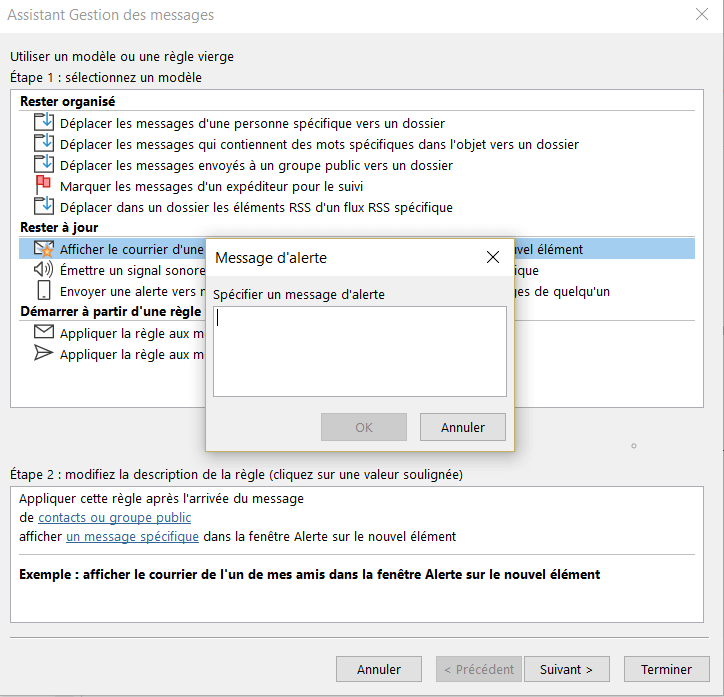724x697 pixels.
Task: Click the 'Démarrer à partir d'une règle' header
Action: coord(111,311)
